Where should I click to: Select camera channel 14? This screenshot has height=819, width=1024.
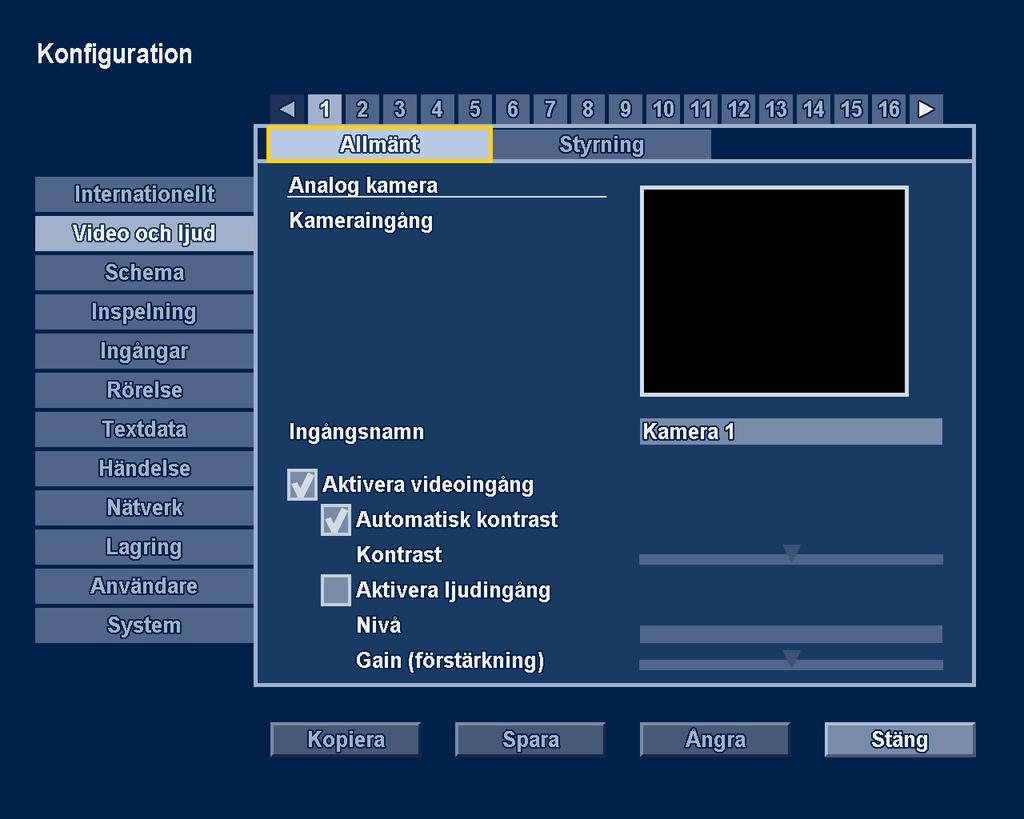(x=813, y=109)
